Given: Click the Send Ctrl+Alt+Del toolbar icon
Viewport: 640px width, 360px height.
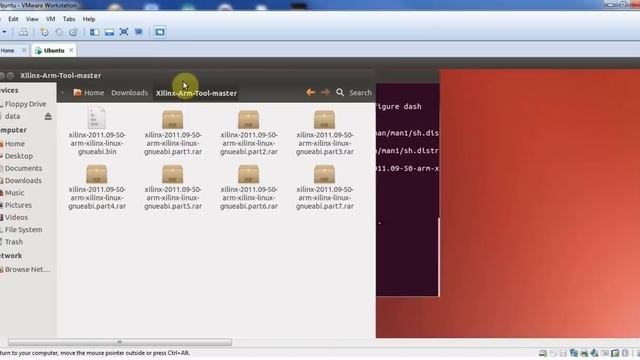Looking at the screenshot, I should (x=23, y=32).
